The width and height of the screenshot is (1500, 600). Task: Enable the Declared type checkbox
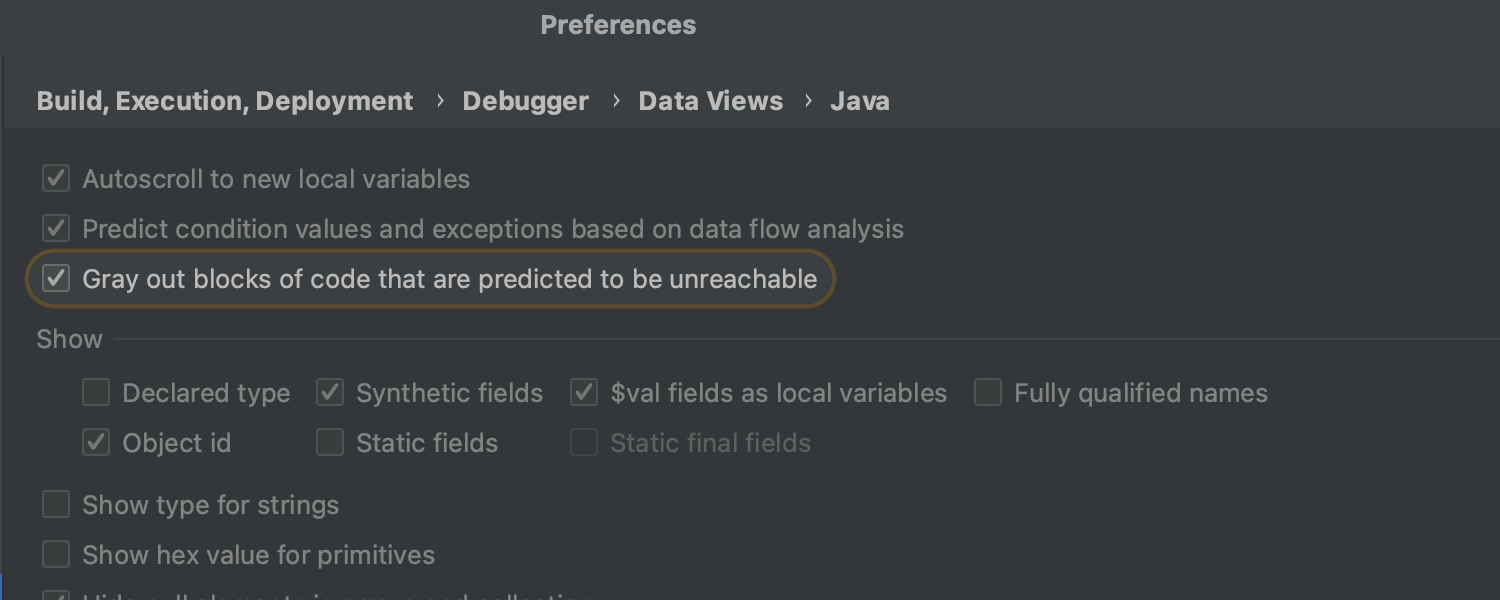[x=96, y=393]
